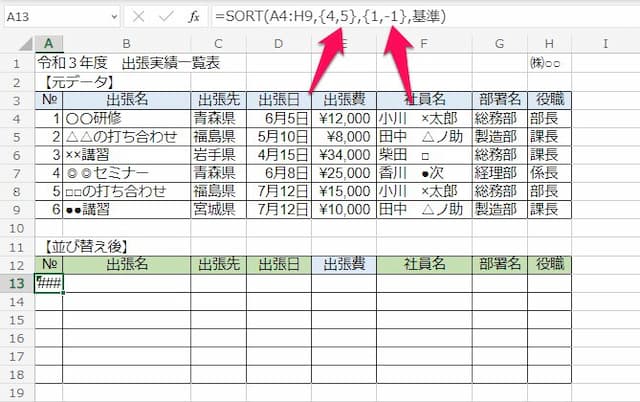Click the blue 出張名 header in row 3

click(127, 100)
